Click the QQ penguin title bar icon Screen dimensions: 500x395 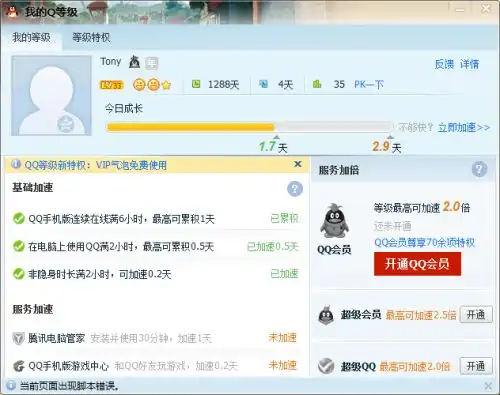[12, 12]
